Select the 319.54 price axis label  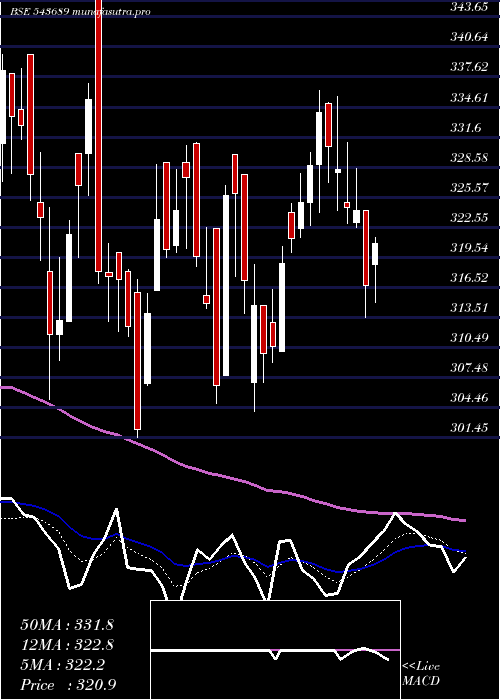coord(469,248)
